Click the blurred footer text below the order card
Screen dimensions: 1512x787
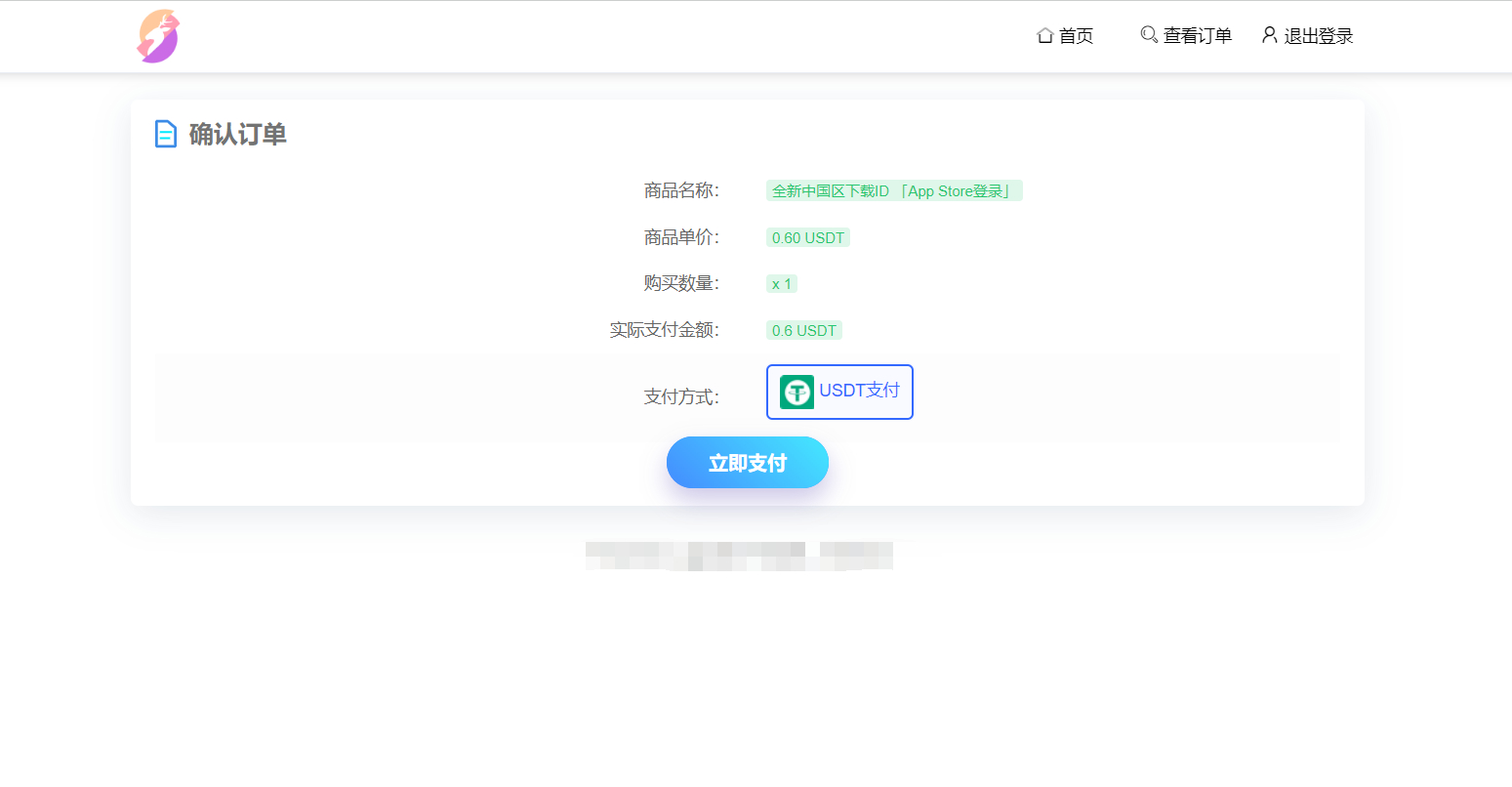pyautogui.click(x=739, y=556)
